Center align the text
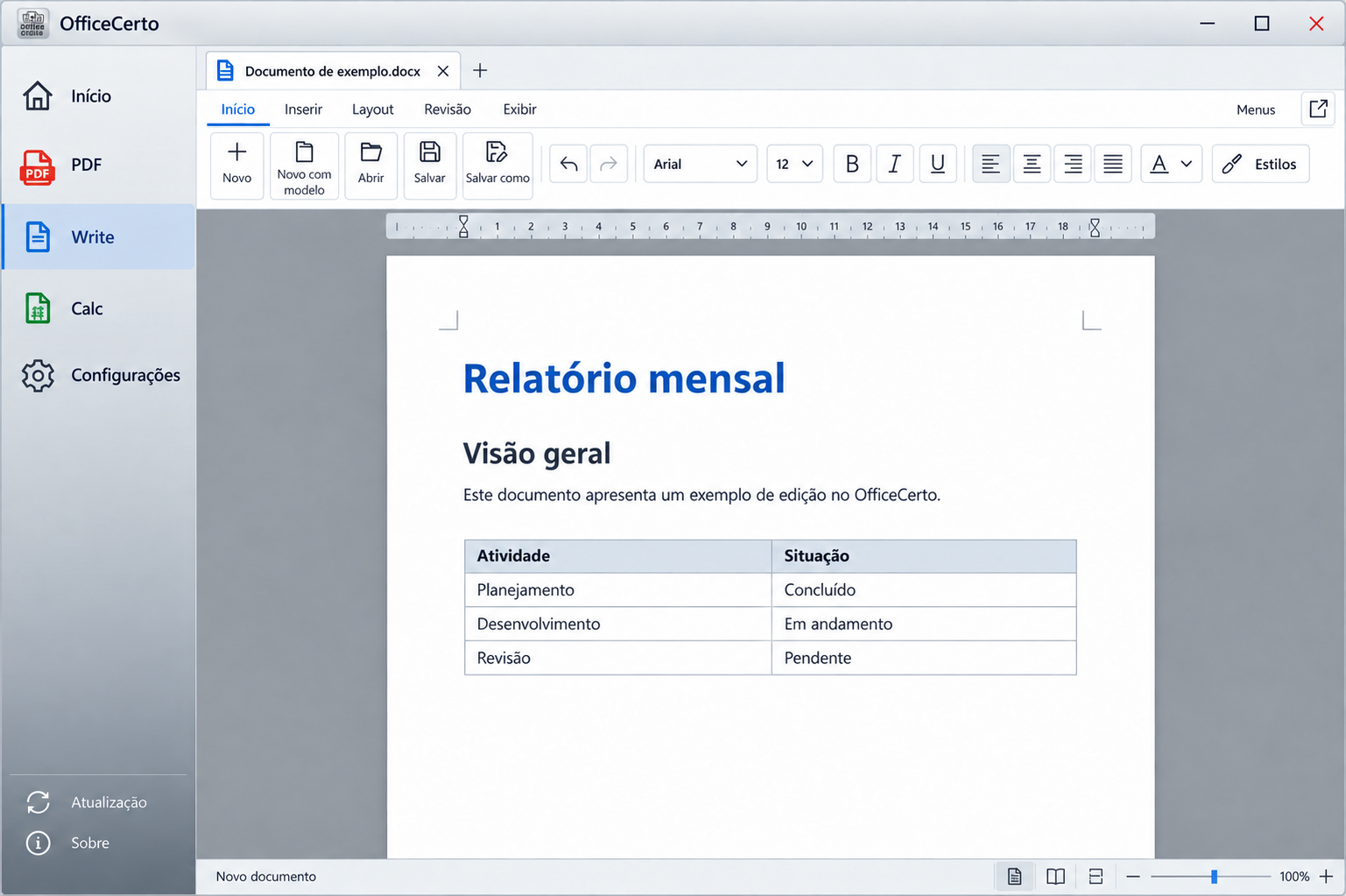1346x896 pixels. 1032,164
